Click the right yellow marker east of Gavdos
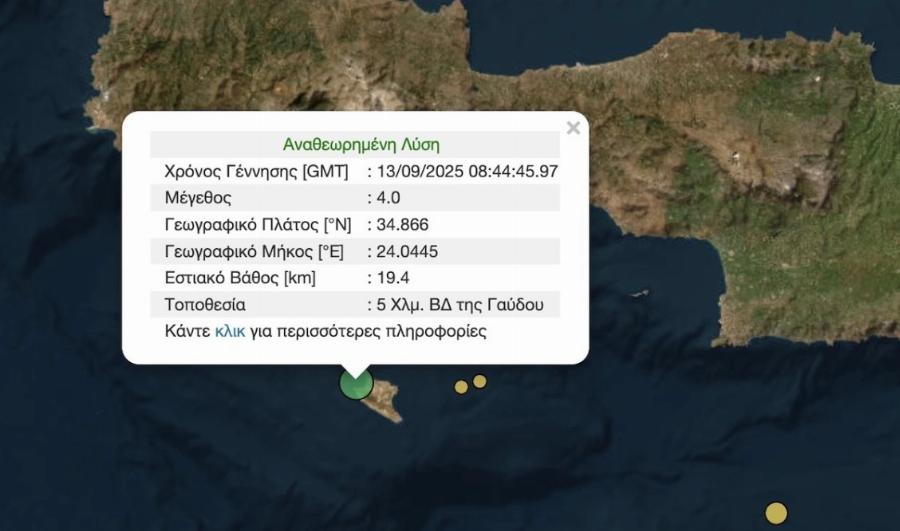 click(480, 381)
